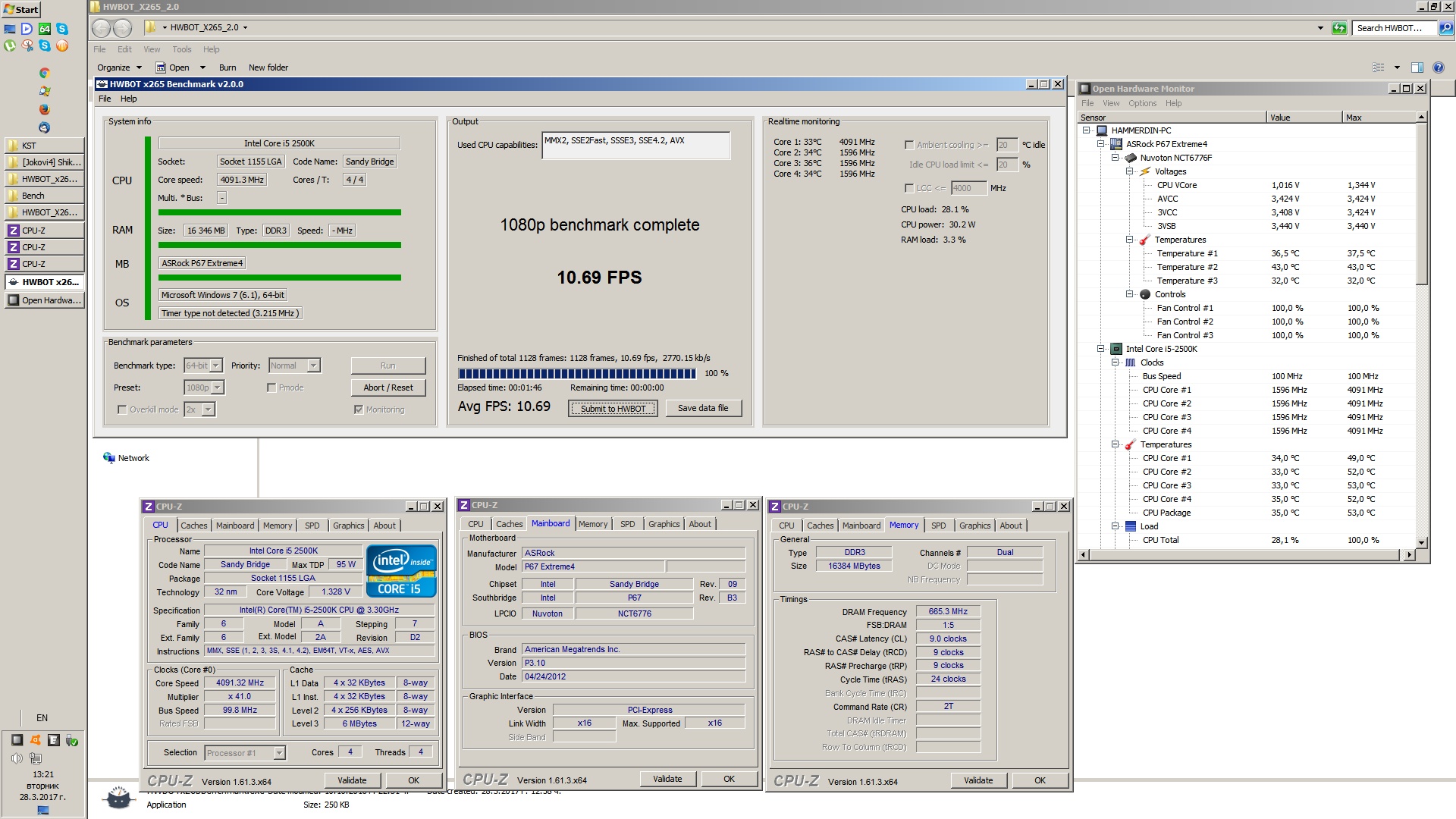
Task: Open the uTorrent quick launch icon
Action: [10, 45]
